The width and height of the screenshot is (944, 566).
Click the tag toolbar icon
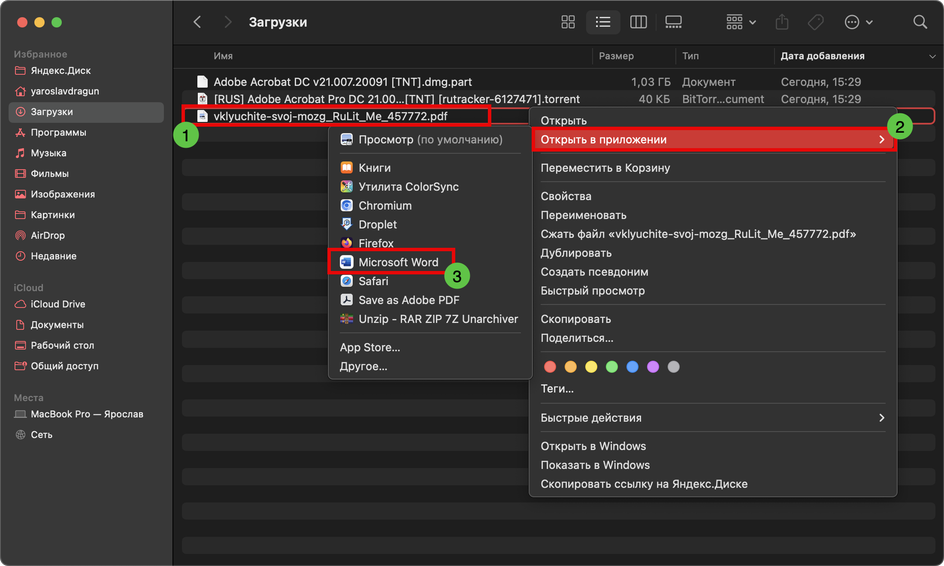[x=816, y=22]
